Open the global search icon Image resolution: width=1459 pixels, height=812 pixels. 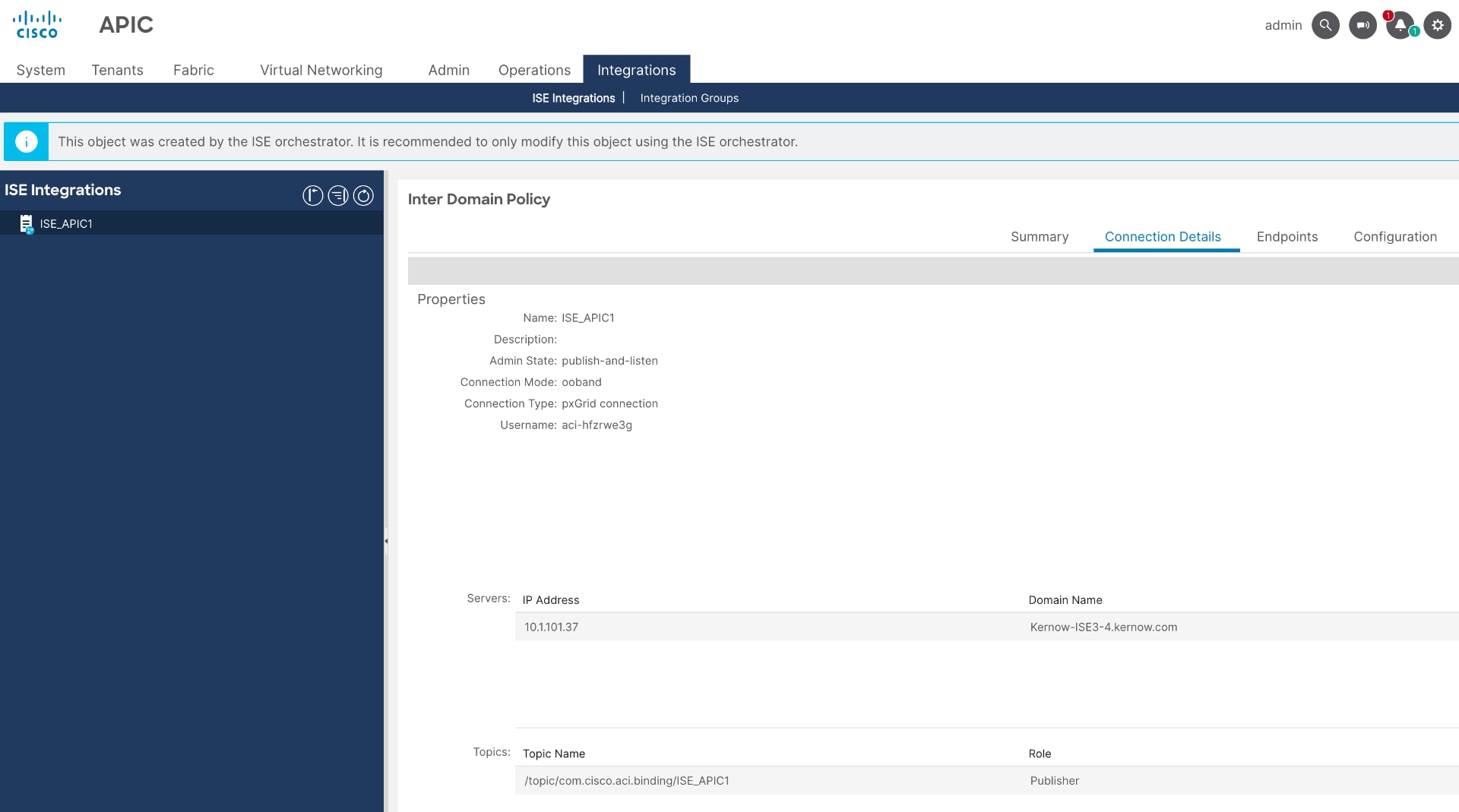1325,25
